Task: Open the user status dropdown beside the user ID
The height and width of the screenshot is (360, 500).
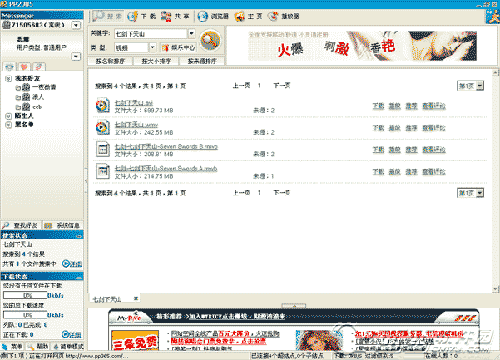Action: (x=76, y=25)
